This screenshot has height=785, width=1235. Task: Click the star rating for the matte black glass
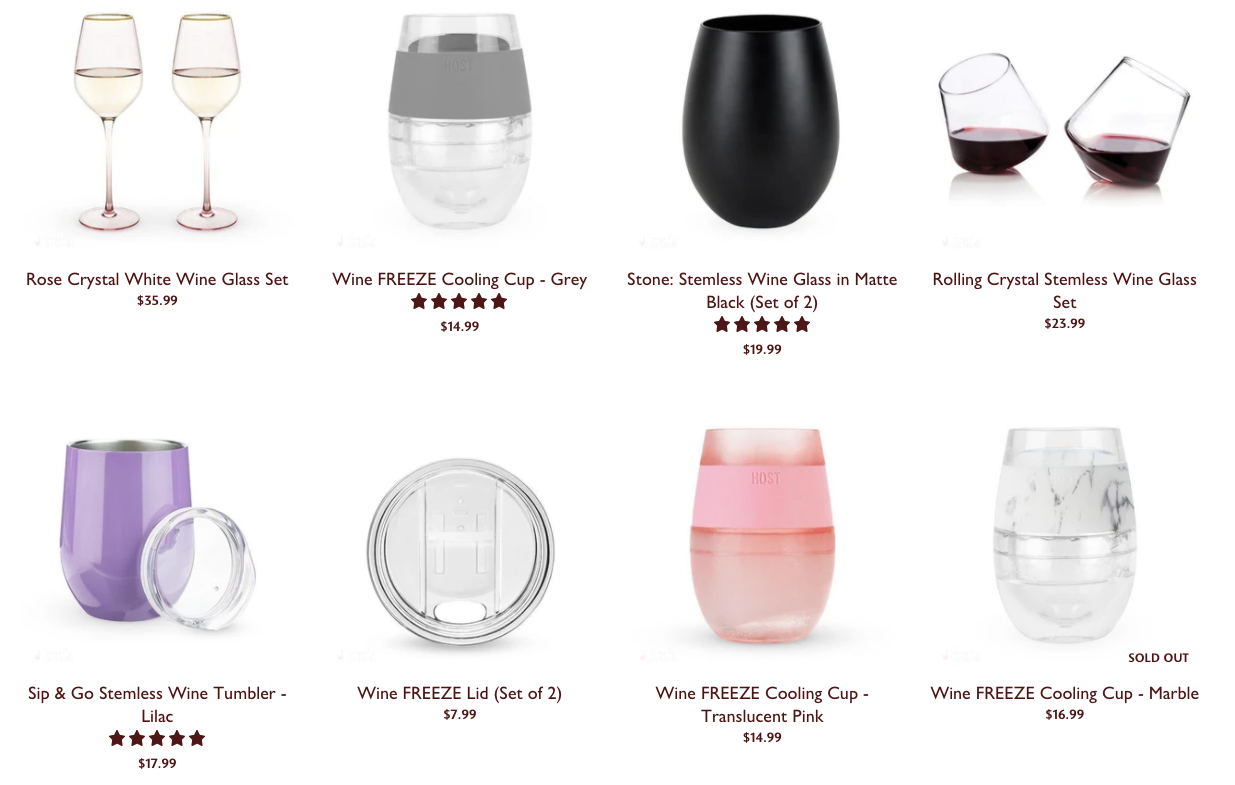(x=762, y=325)
